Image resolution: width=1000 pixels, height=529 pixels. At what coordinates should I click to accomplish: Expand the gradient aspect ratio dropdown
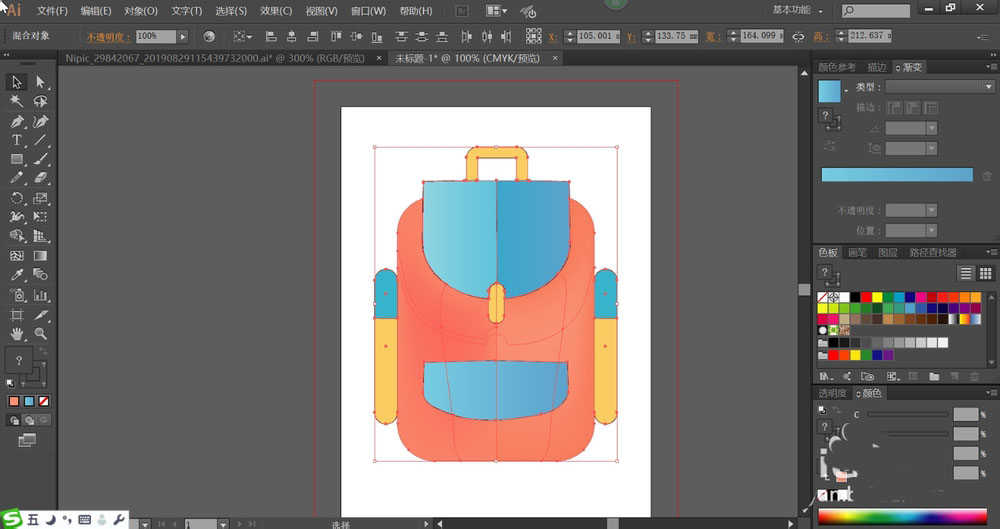(932, 148)
